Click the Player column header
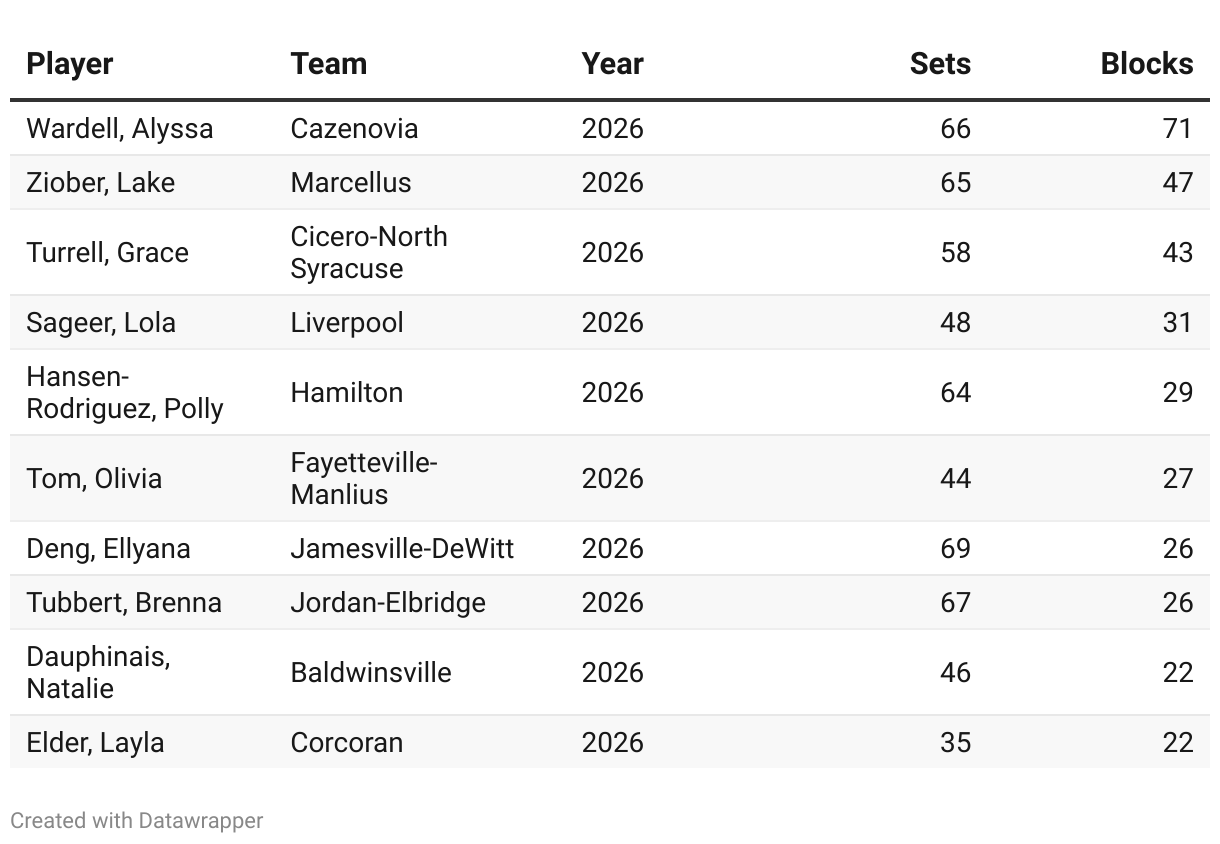Viewport: 1220px width, 844px height. point(70,64)
